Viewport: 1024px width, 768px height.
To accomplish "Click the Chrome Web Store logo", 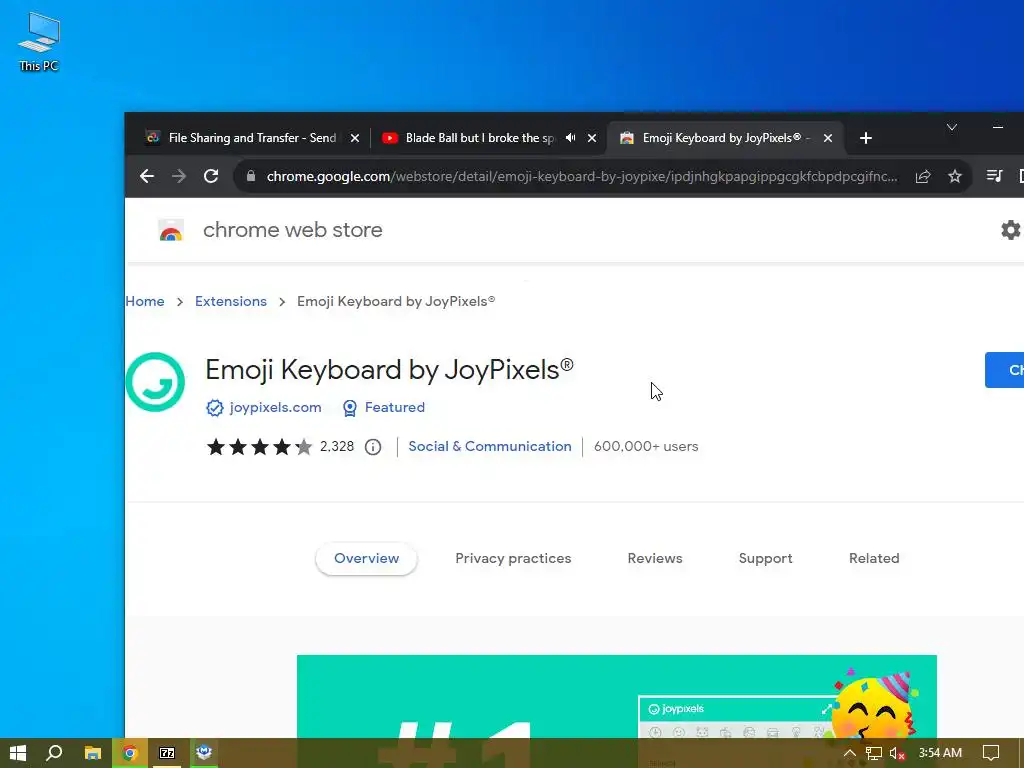I will pos(171,230).
